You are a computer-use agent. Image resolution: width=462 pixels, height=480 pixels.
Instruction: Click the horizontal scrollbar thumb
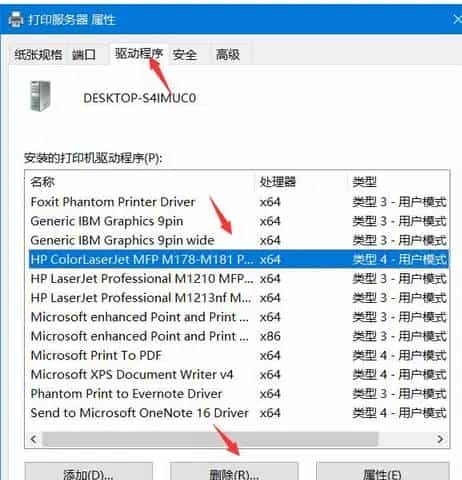(x=211, y=439)
